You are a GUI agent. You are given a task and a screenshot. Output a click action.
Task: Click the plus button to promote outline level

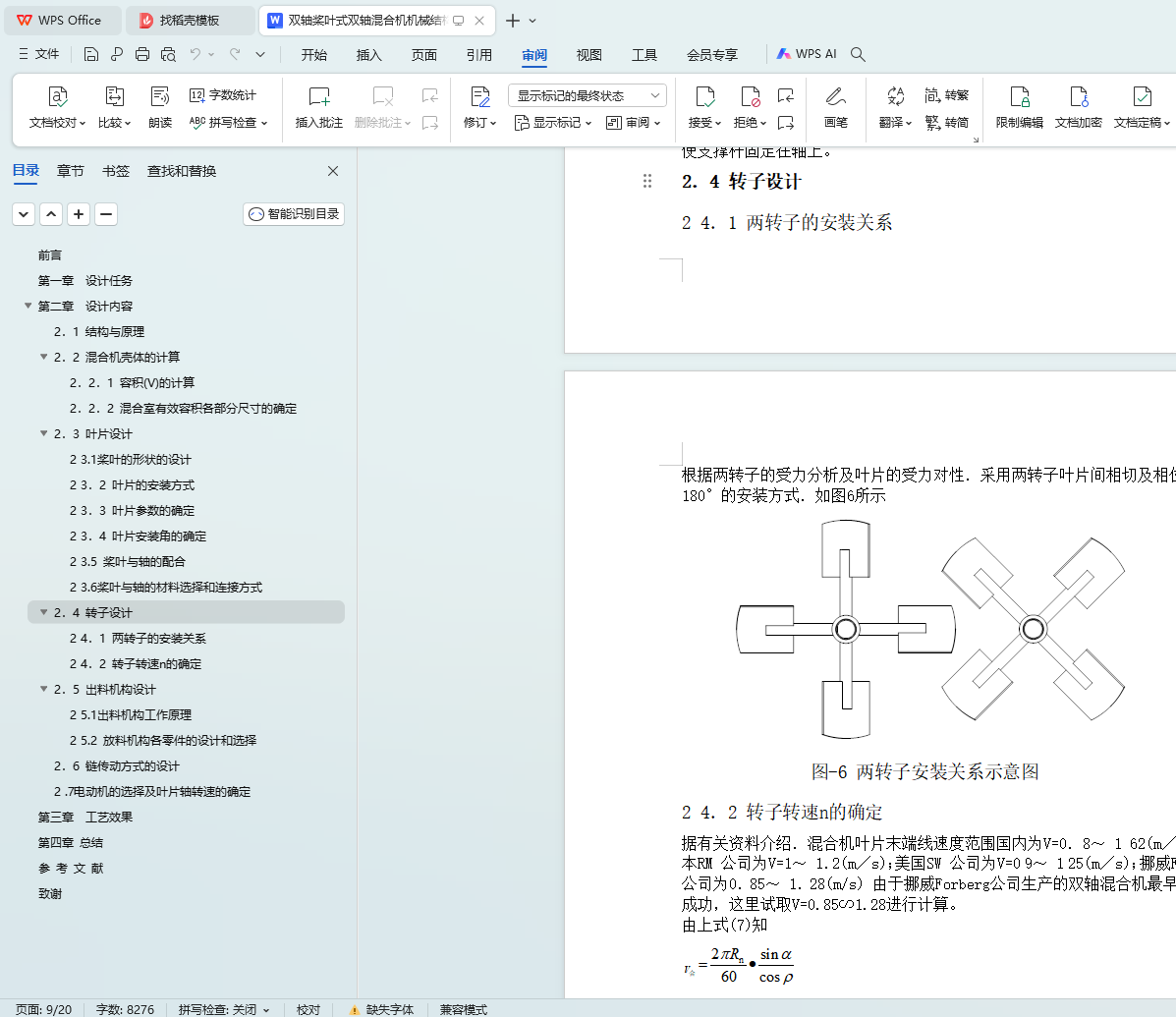(79, 214)
